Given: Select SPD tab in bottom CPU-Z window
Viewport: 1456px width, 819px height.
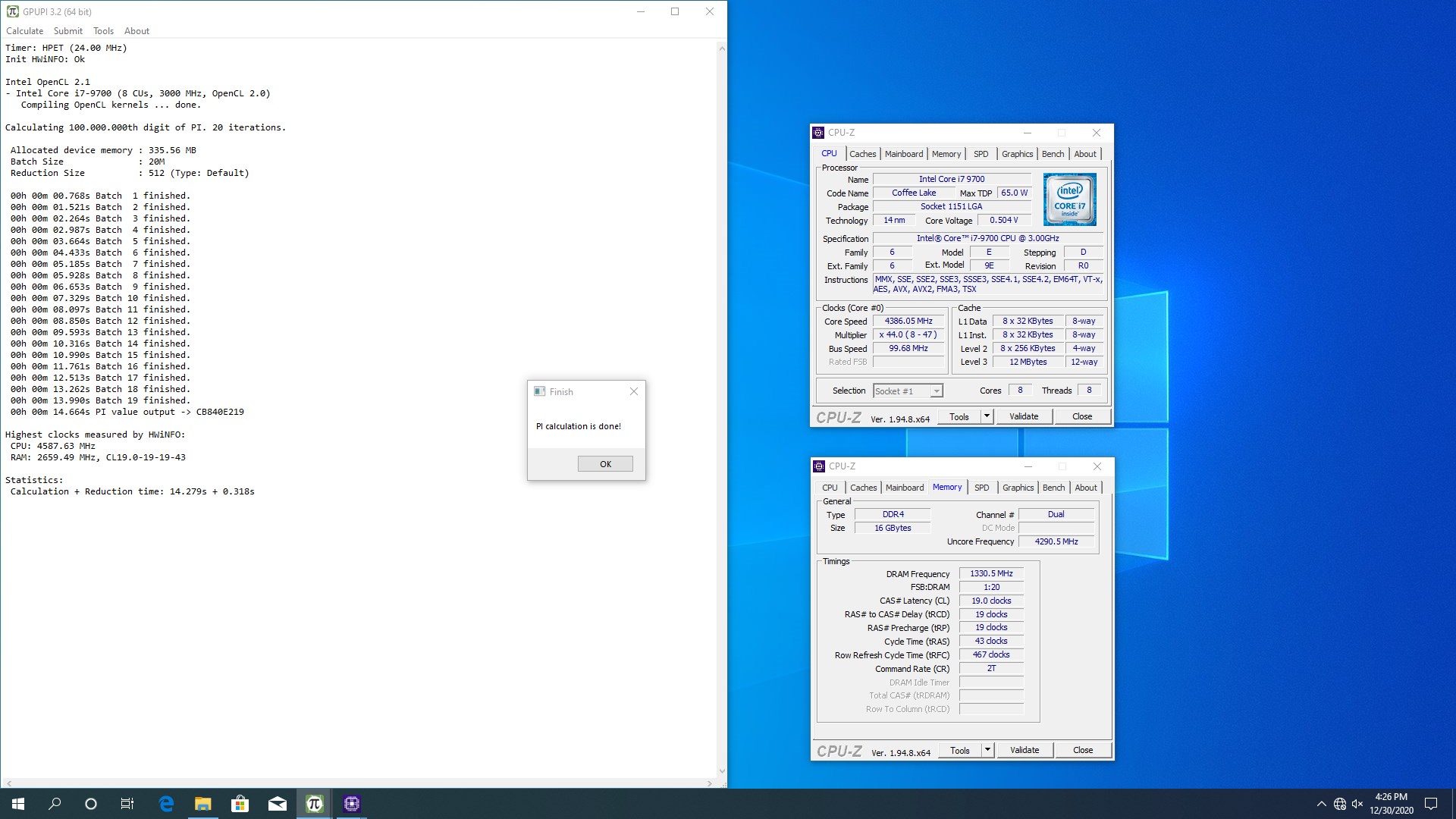Looking at the screenshot, I should tap(981, 488).
